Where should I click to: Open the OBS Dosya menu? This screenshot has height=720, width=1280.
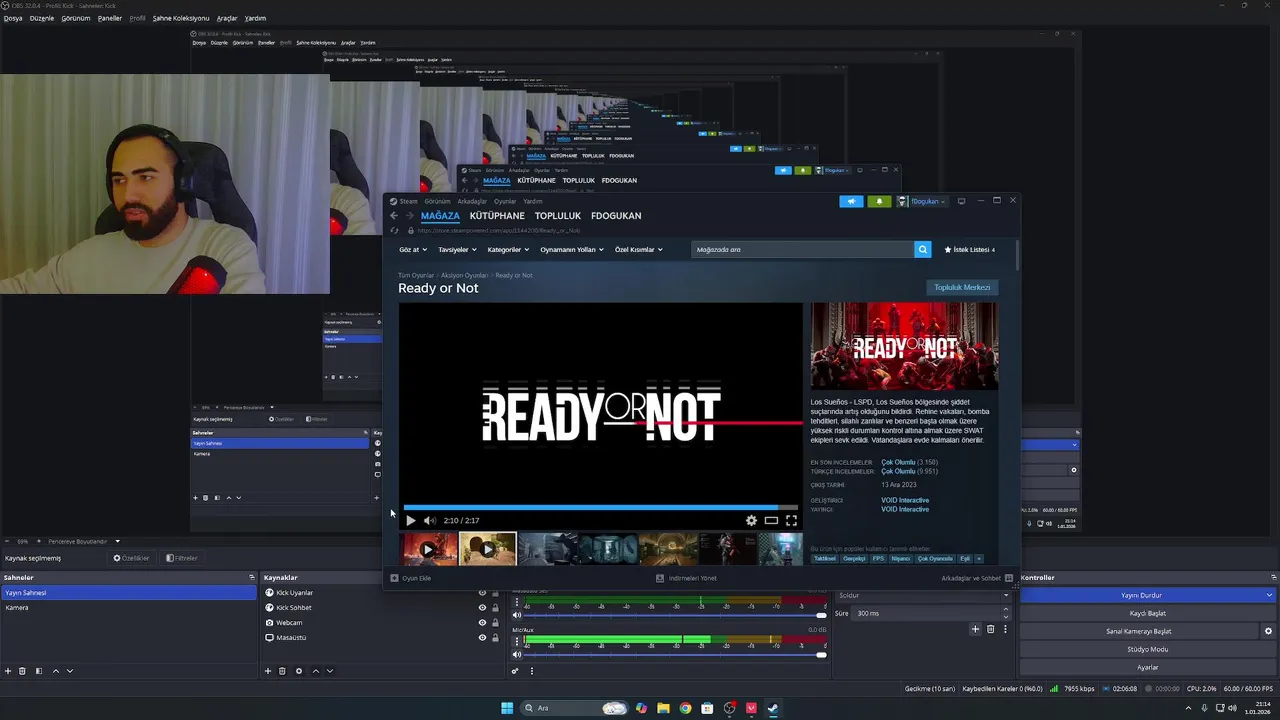[x=12, y=18]
